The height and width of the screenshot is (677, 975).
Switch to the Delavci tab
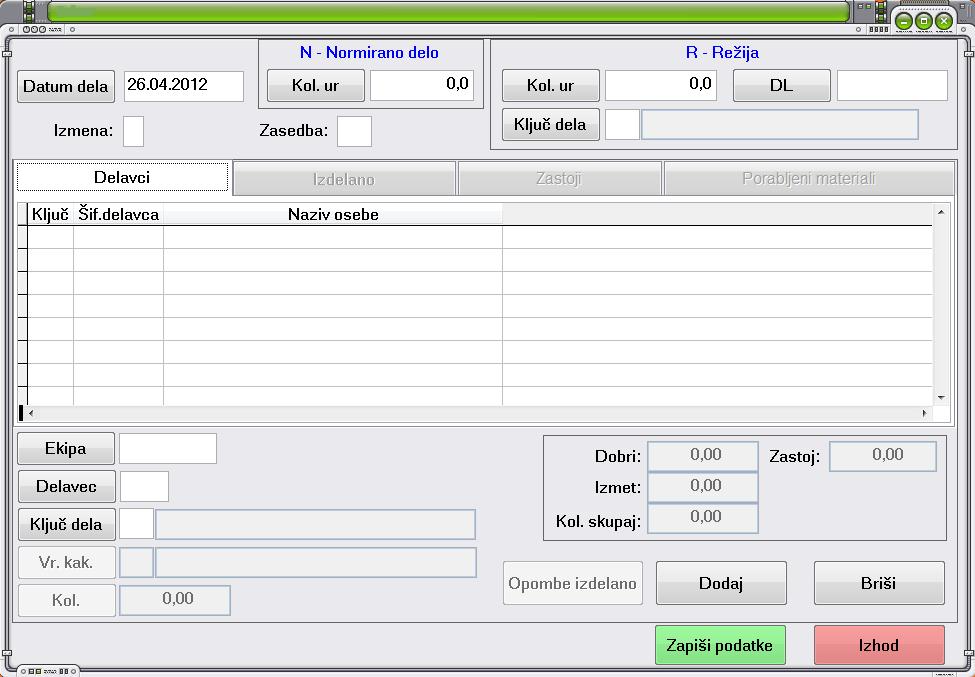[122, 177]
